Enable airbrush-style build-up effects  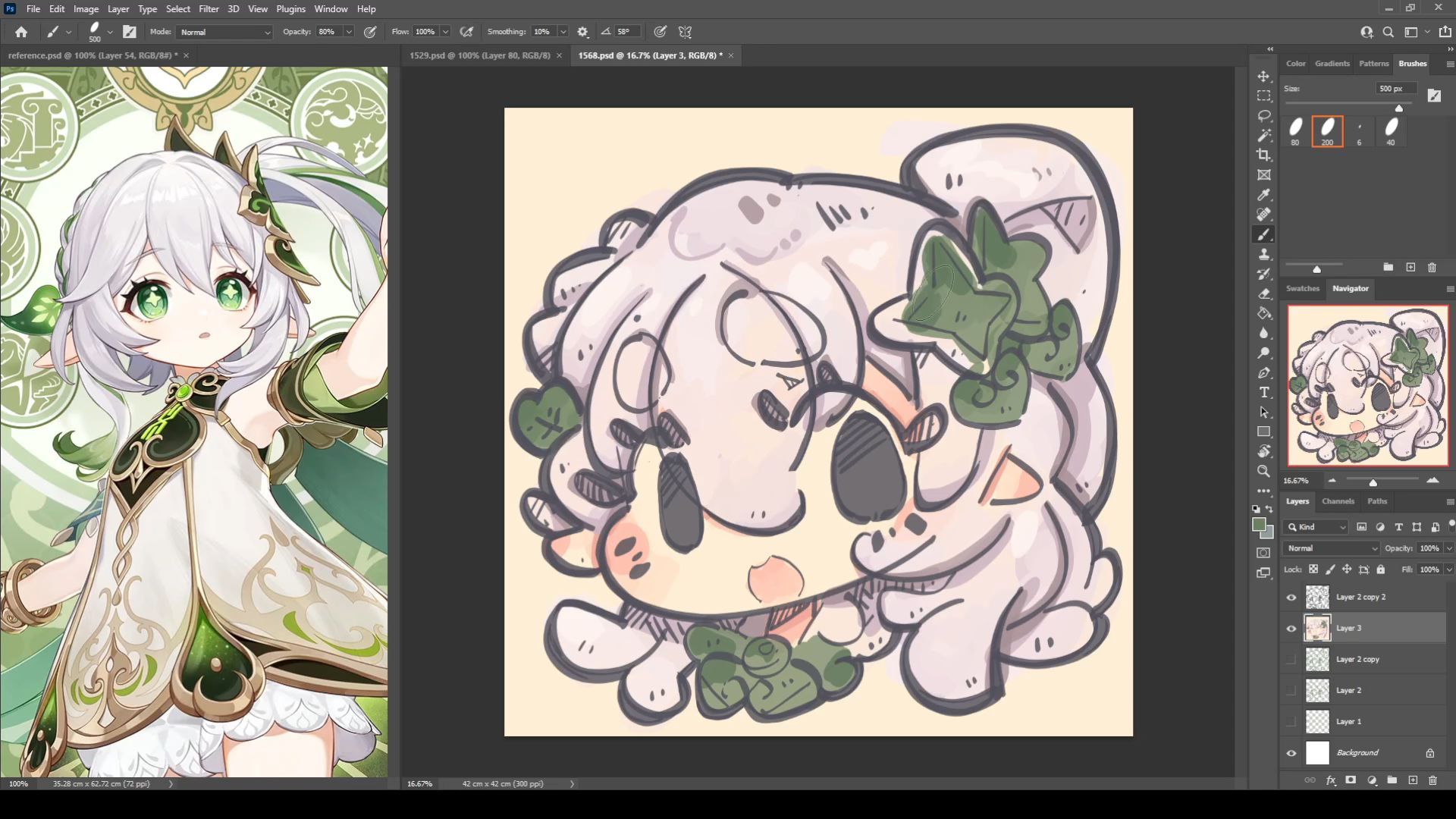point(466,32)
